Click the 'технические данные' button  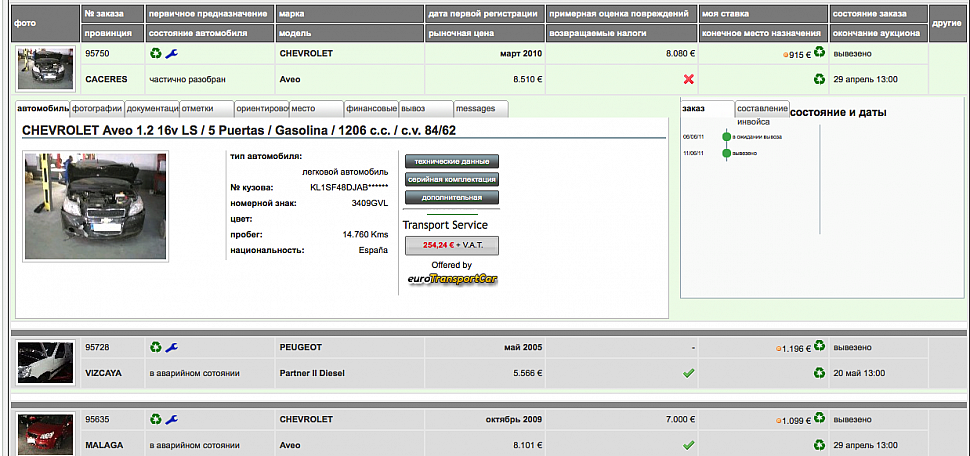point(452,161)
